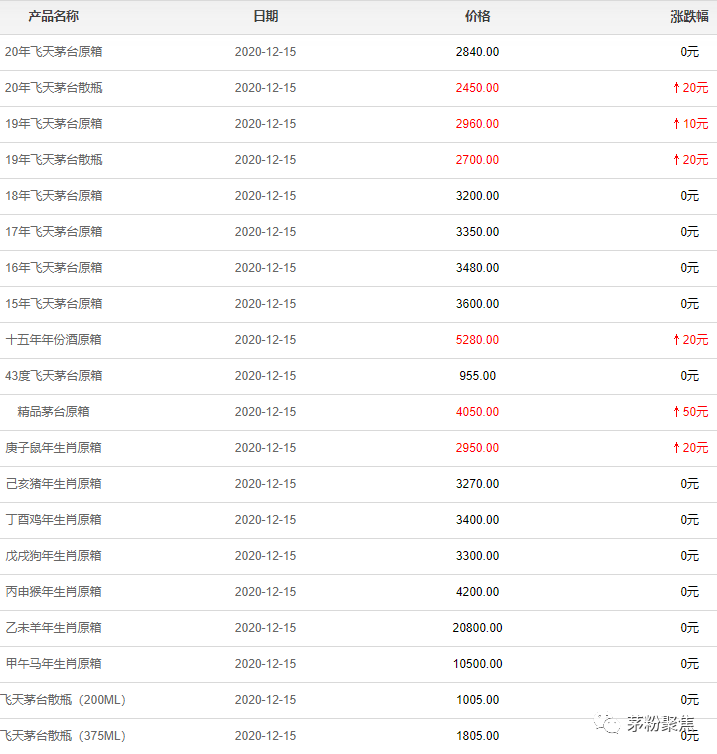Image resolution: width=717 pixels, height=754 pixels.
Task: Select the 飞天茅台散瓶（200ML）product name
Action: (63, 700)
